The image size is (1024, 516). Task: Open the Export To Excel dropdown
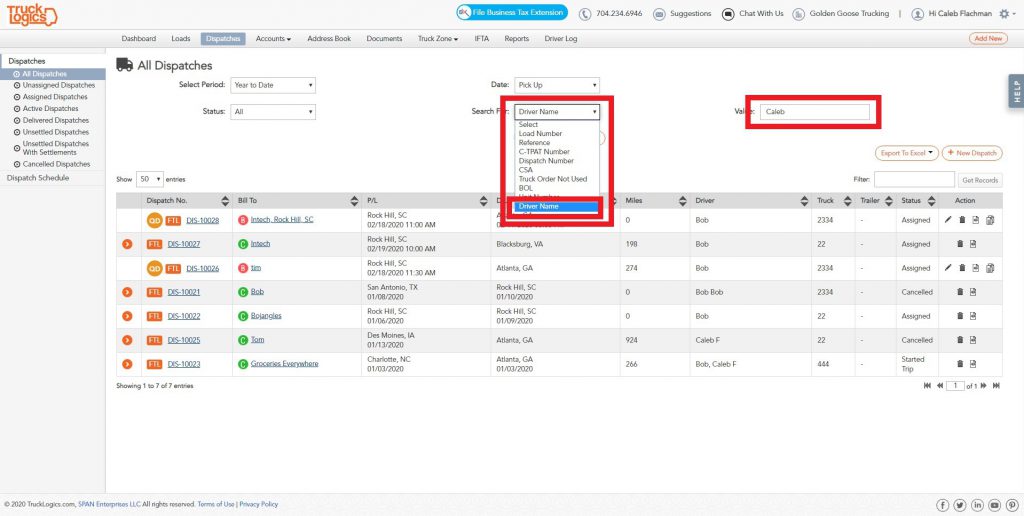point(906,153)
